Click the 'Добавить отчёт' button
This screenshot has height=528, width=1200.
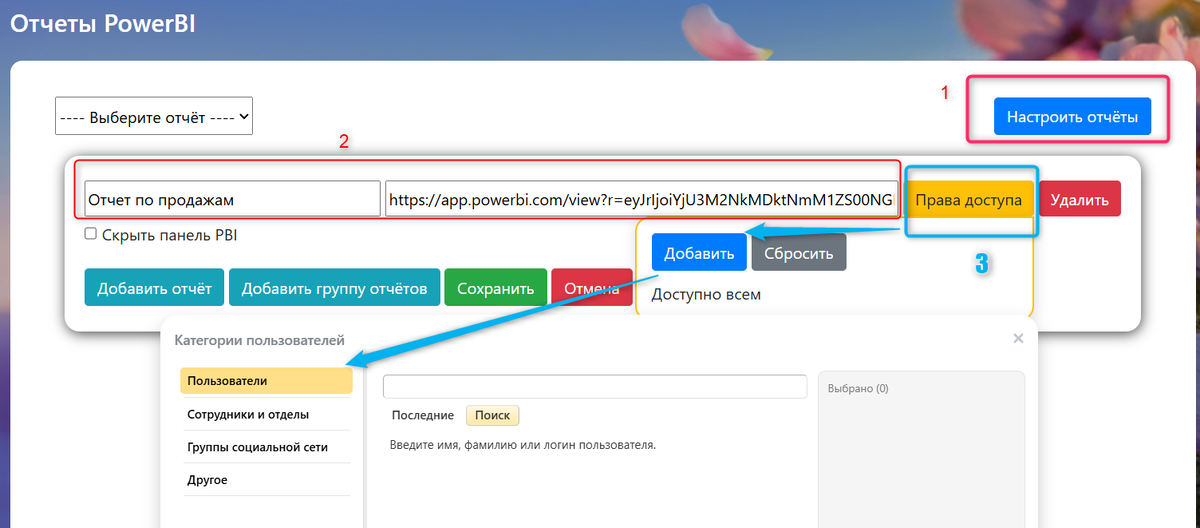tap(155, 287)
